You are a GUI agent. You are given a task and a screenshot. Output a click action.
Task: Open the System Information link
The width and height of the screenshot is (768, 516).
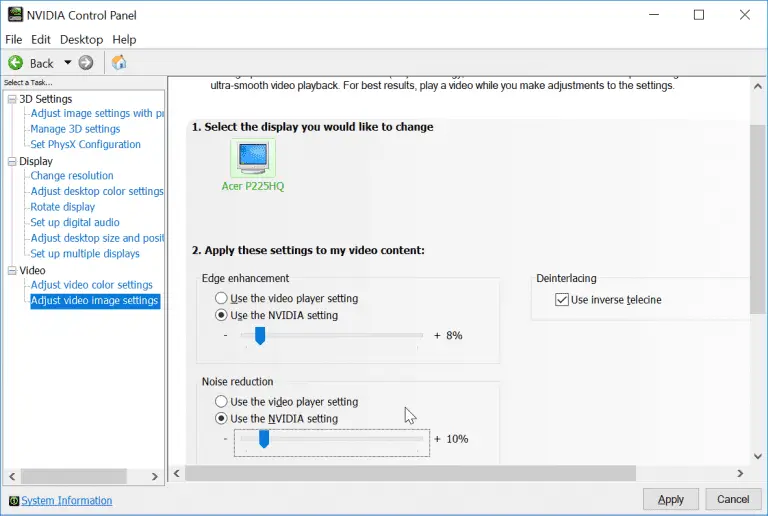[x=67, y=501]
